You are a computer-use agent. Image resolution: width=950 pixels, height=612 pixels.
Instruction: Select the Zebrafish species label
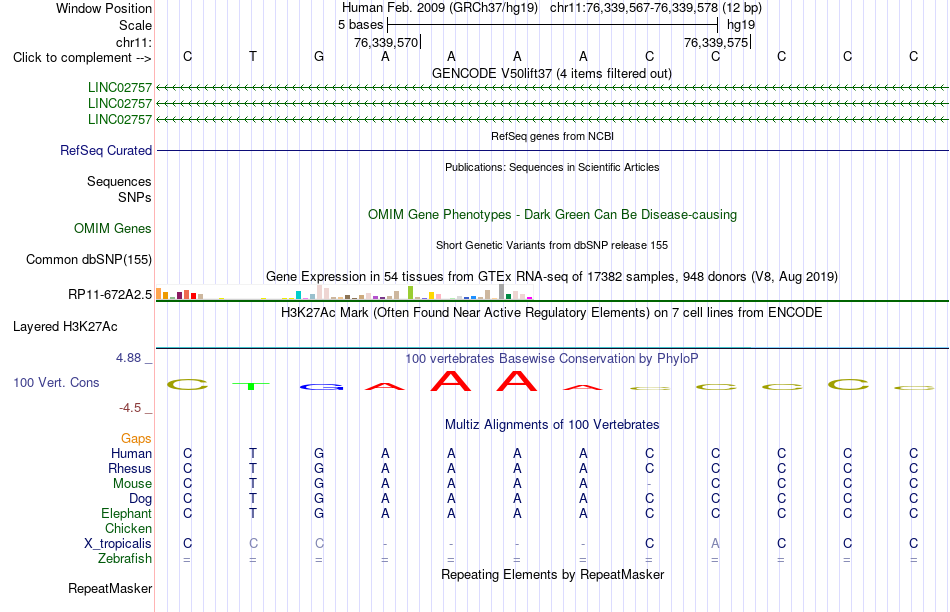(x=125, y=558)
